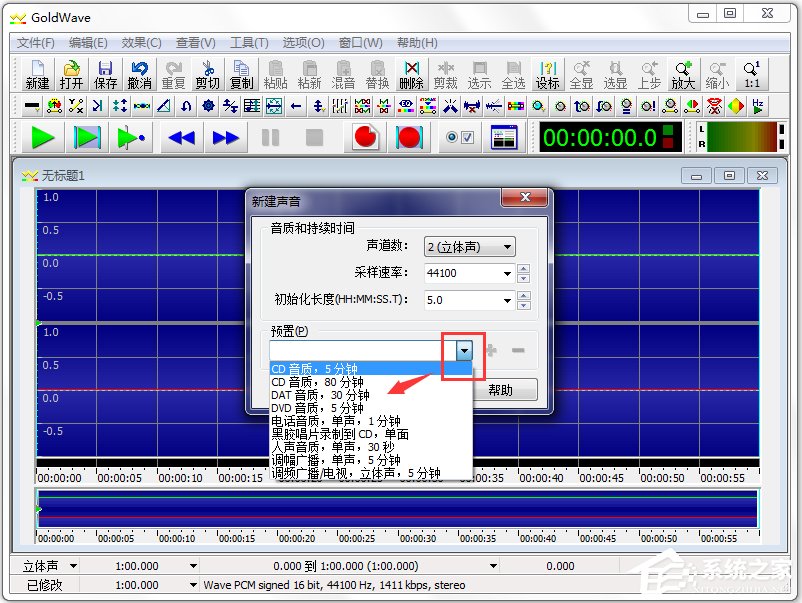Screen dimensions: 802x603
Task: Play selection with second green button
Action: pyautogui.click(x=87, y=138)
